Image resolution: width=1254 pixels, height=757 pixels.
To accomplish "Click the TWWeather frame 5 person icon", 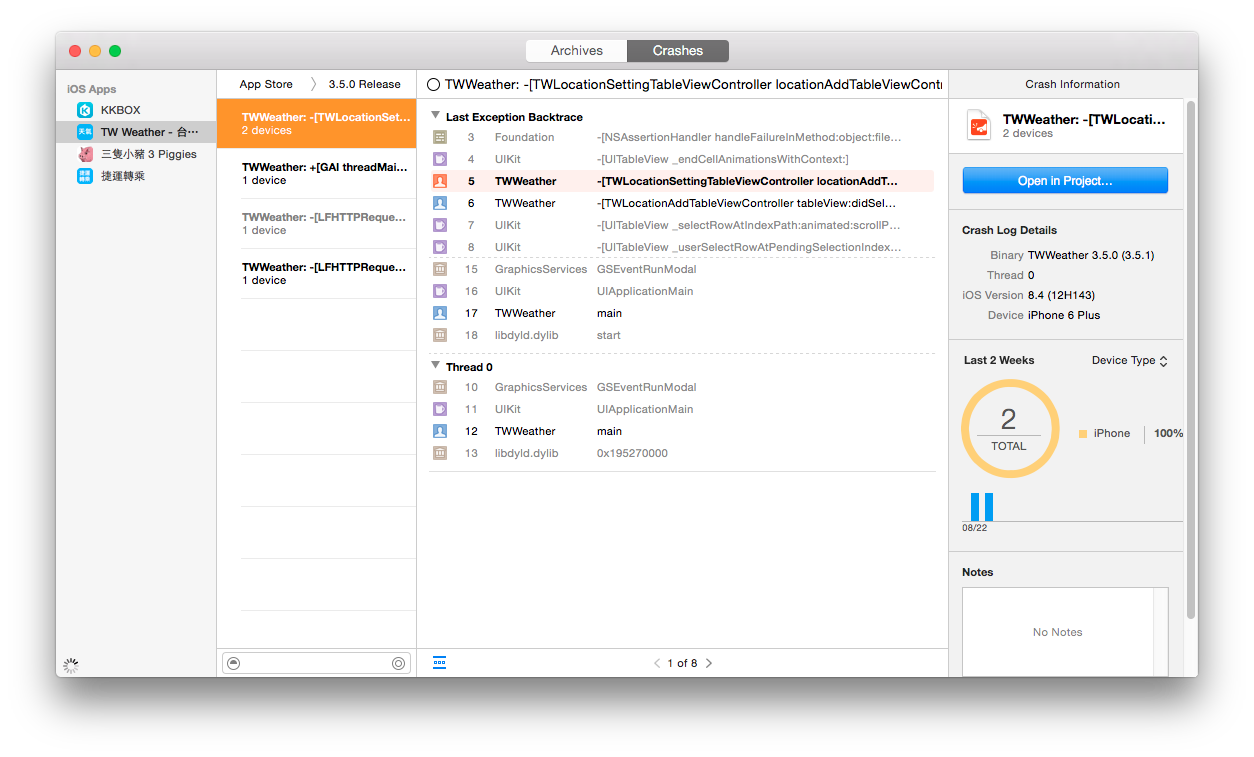I will coord(440,181).
